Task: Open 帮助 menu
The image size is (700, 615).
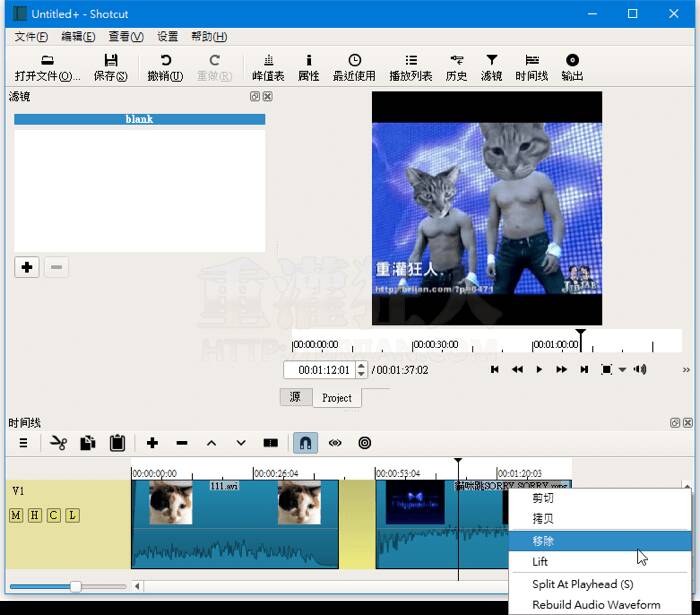Action: coord(209,37)
